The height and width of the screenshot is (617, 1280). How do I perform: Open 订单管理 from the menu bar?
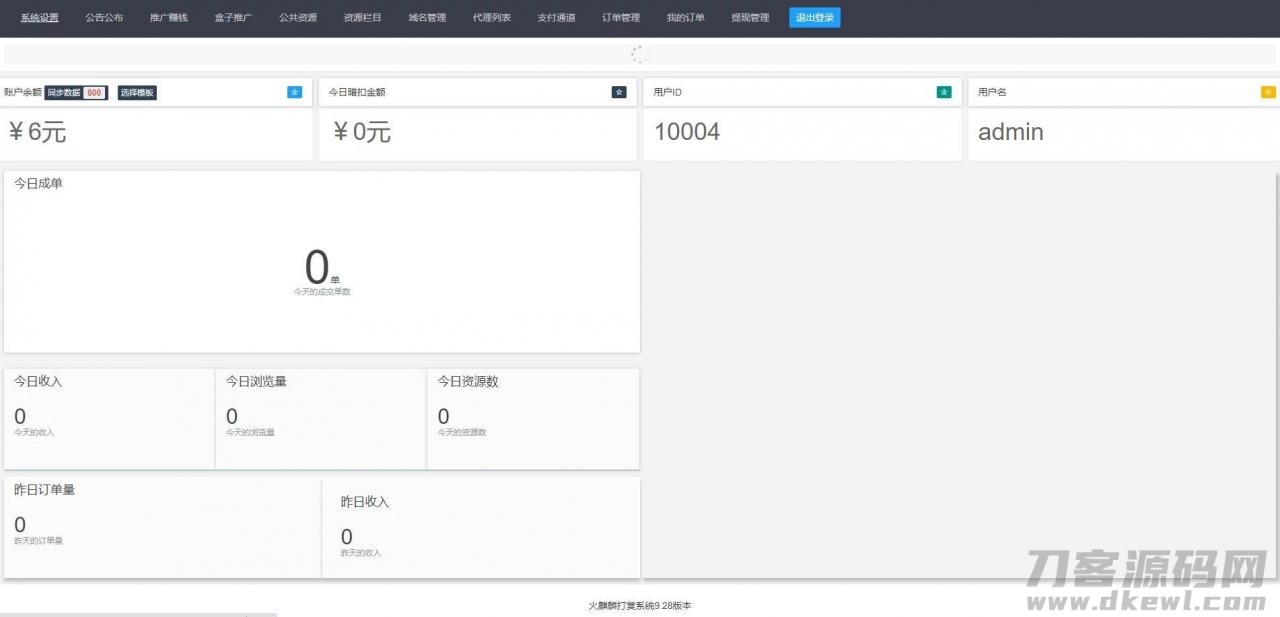[620, 17]
